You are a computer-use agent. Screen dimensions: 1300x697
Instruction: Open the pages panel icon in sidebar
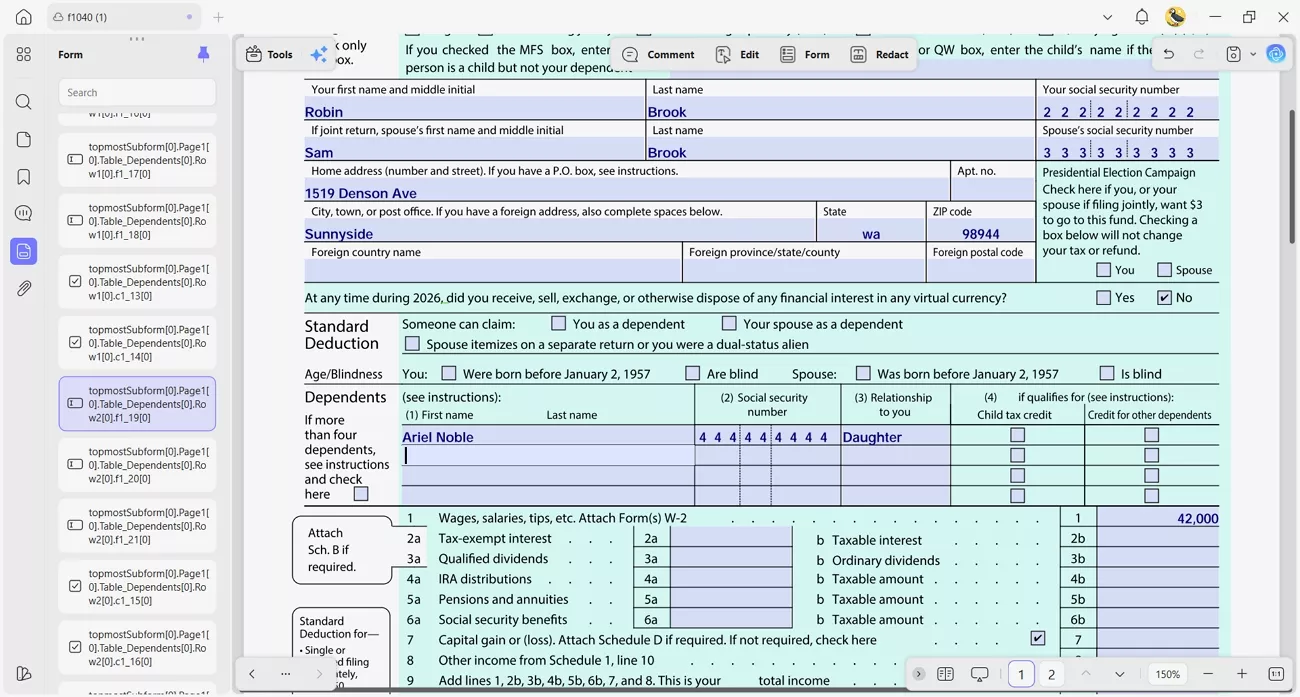(24, 139)
